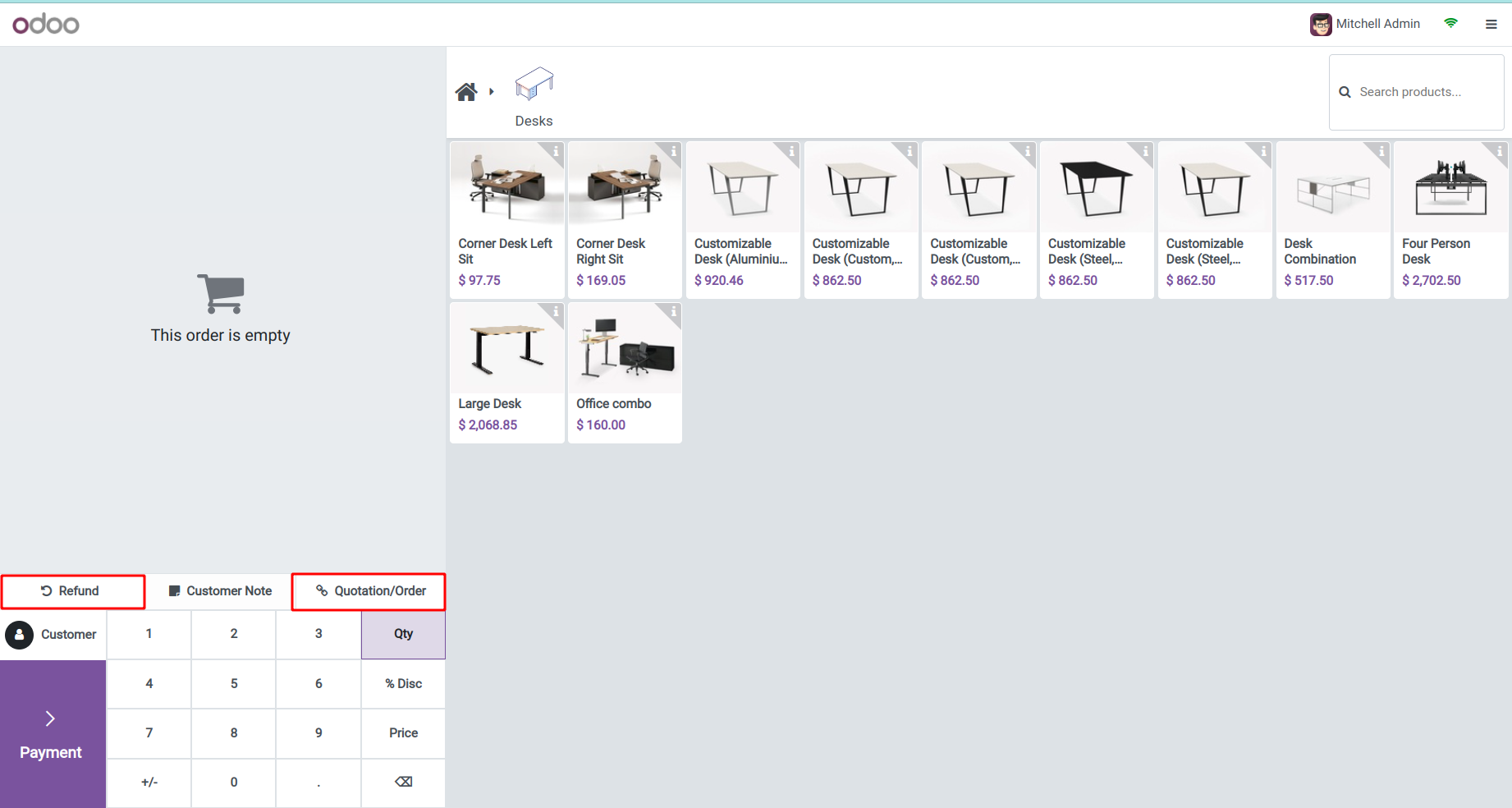Proceed to Payment
The image size is (1512, 808).
[x=52, y=734]
